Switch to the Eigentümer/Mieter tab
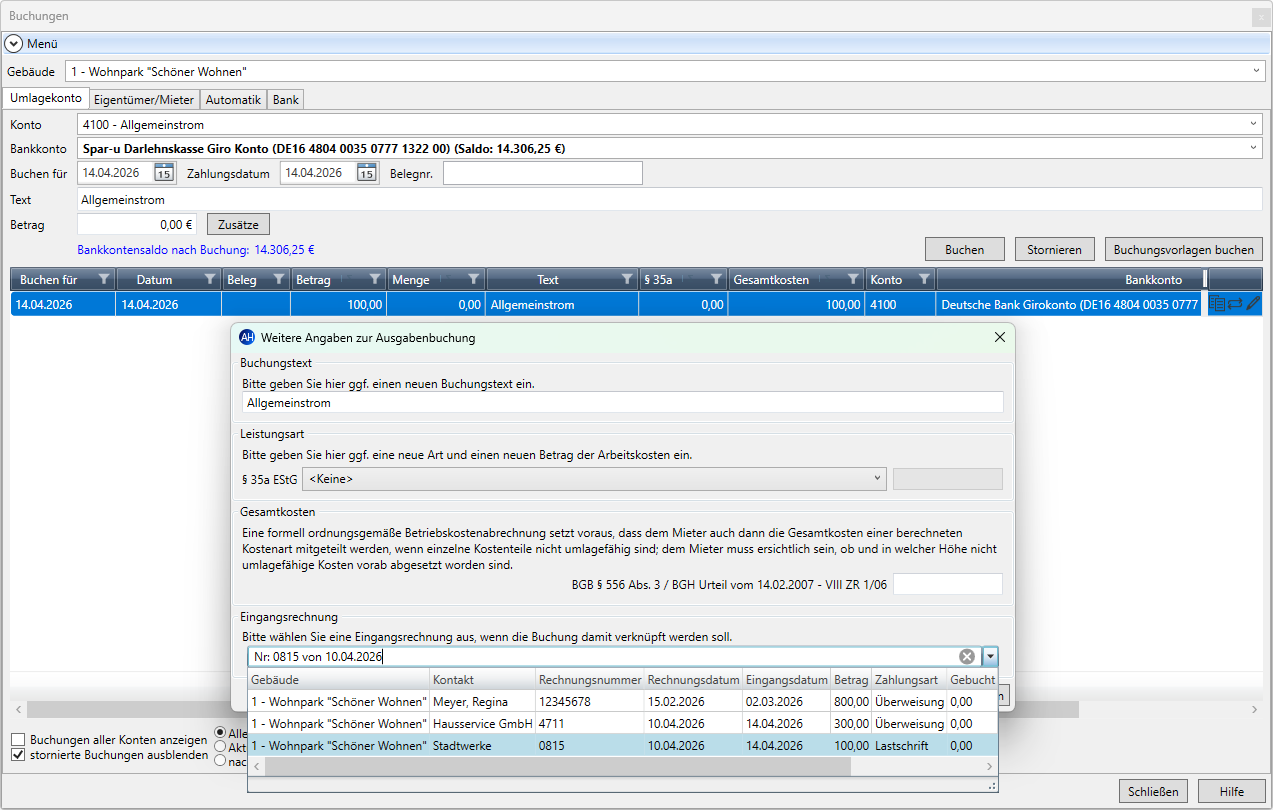The height and width of the screenshot is (810, 1273). [x=144, y=100]
